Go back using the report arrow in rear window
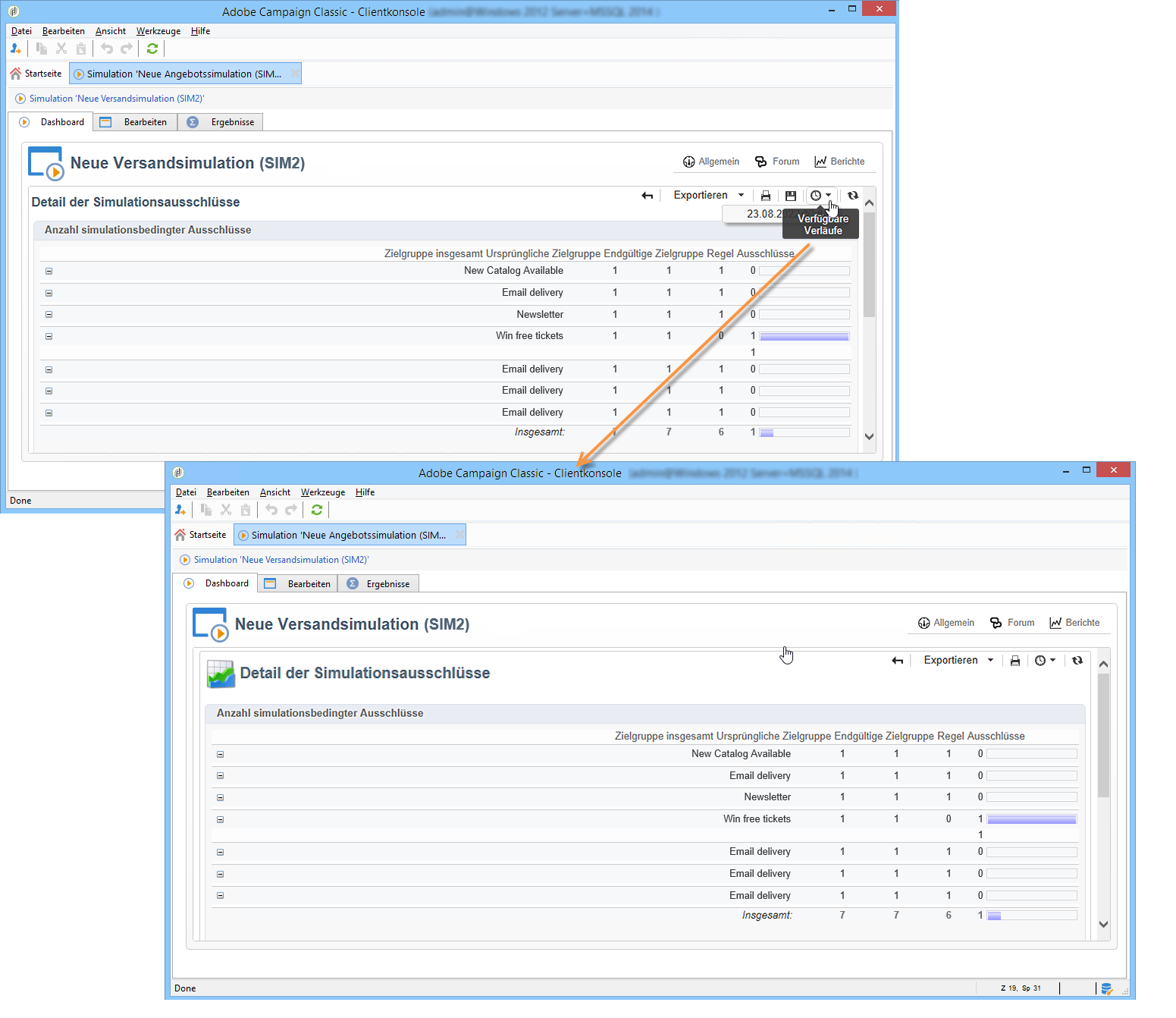 pos(647,196)
